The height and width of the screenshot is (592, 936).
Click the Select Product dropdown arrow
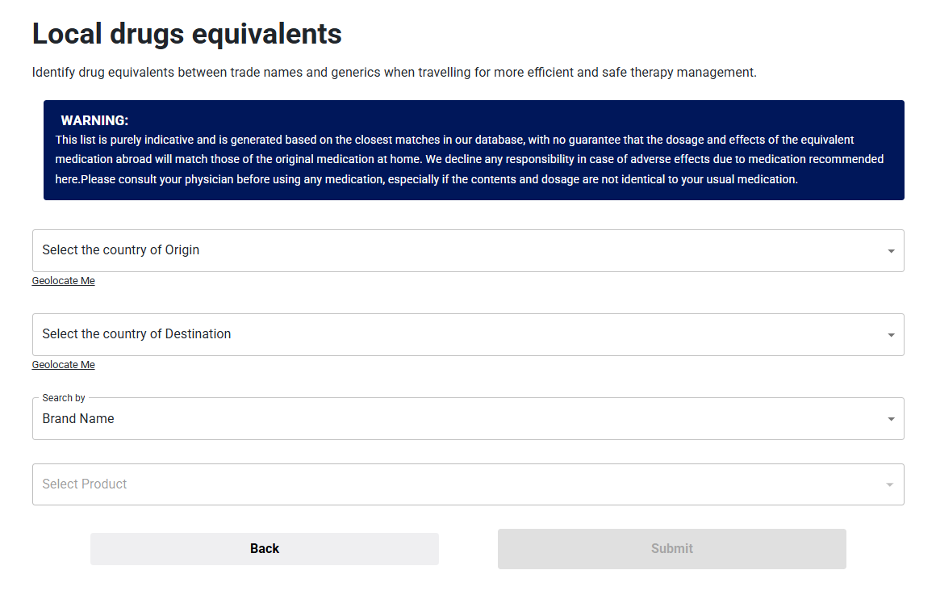pyautogui.click(x=891, y=485)
